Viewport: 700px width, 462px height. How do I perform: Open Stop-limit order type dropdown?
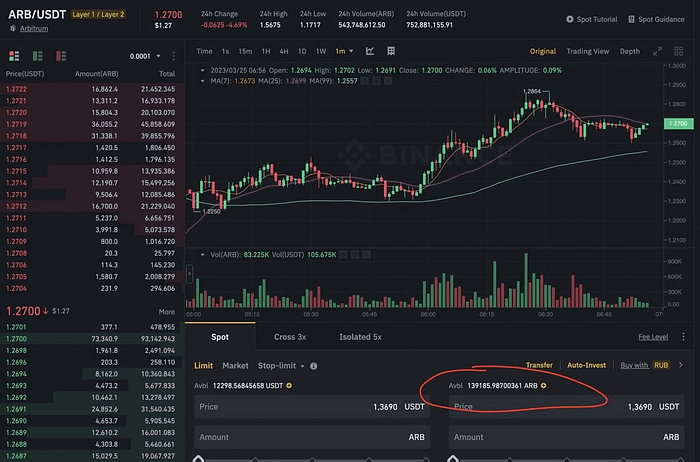(281, 366)
